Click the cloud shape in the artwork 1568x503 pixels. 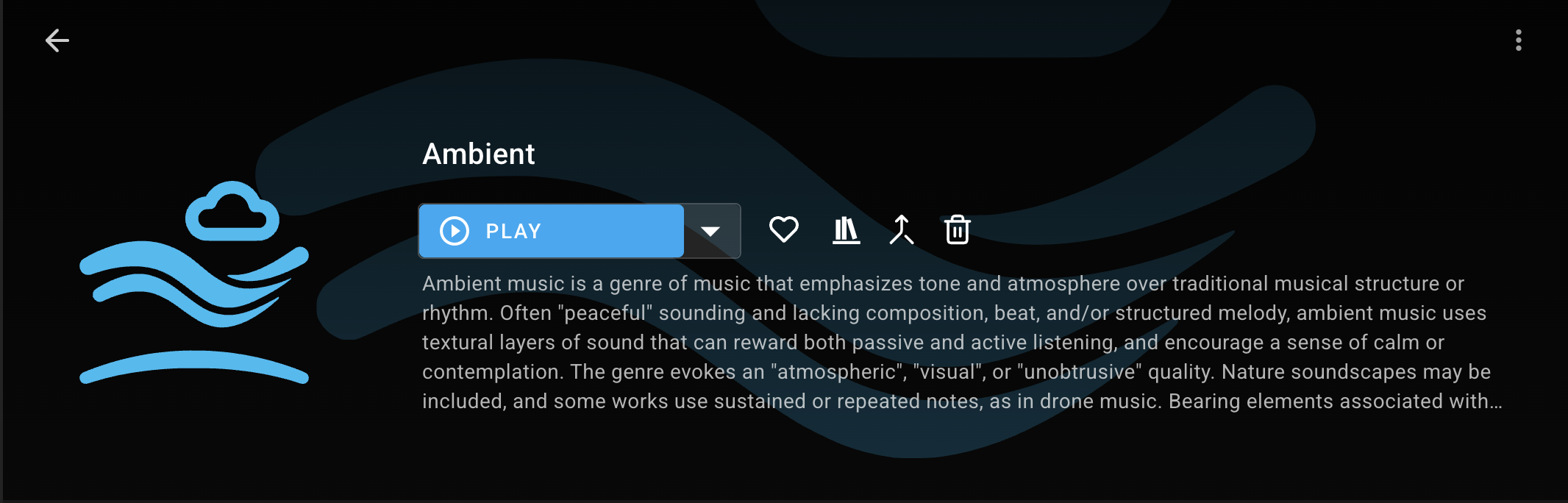pyautogui.click(x=232, y=212)
